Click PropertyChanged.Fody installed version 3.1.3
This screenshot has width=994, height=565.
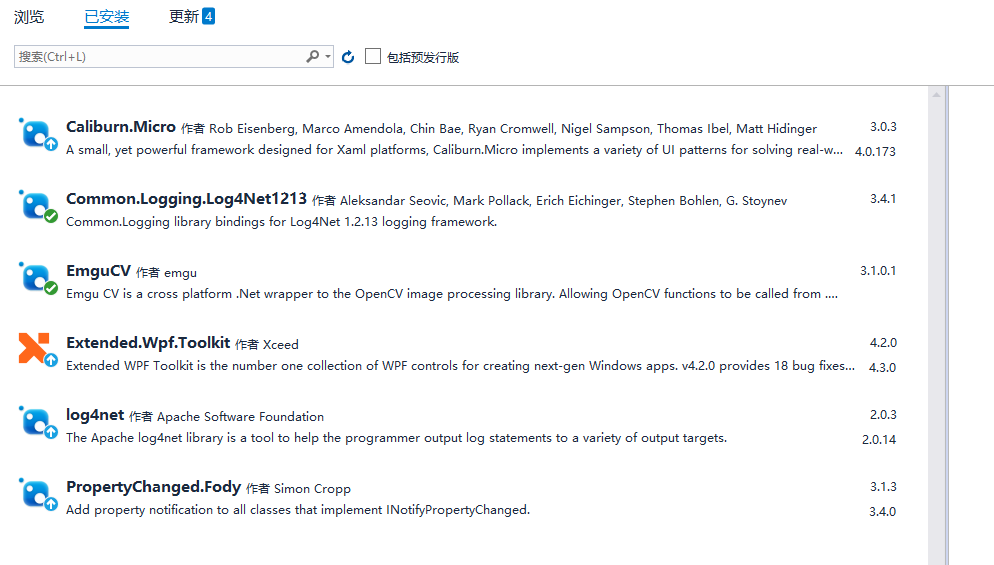pyautogui.click(x=883, y=487)
